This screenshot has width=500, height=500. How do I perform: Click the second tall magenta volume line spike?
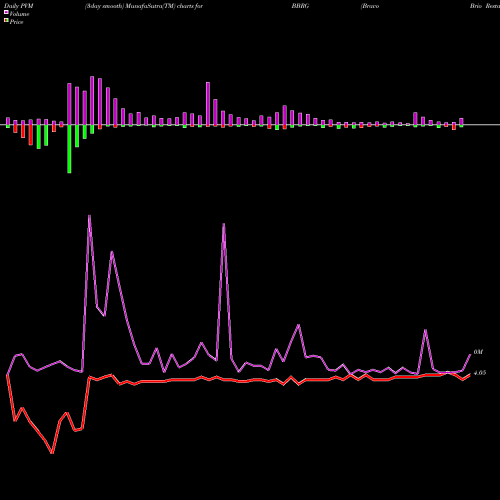click(x=224, y=224)
